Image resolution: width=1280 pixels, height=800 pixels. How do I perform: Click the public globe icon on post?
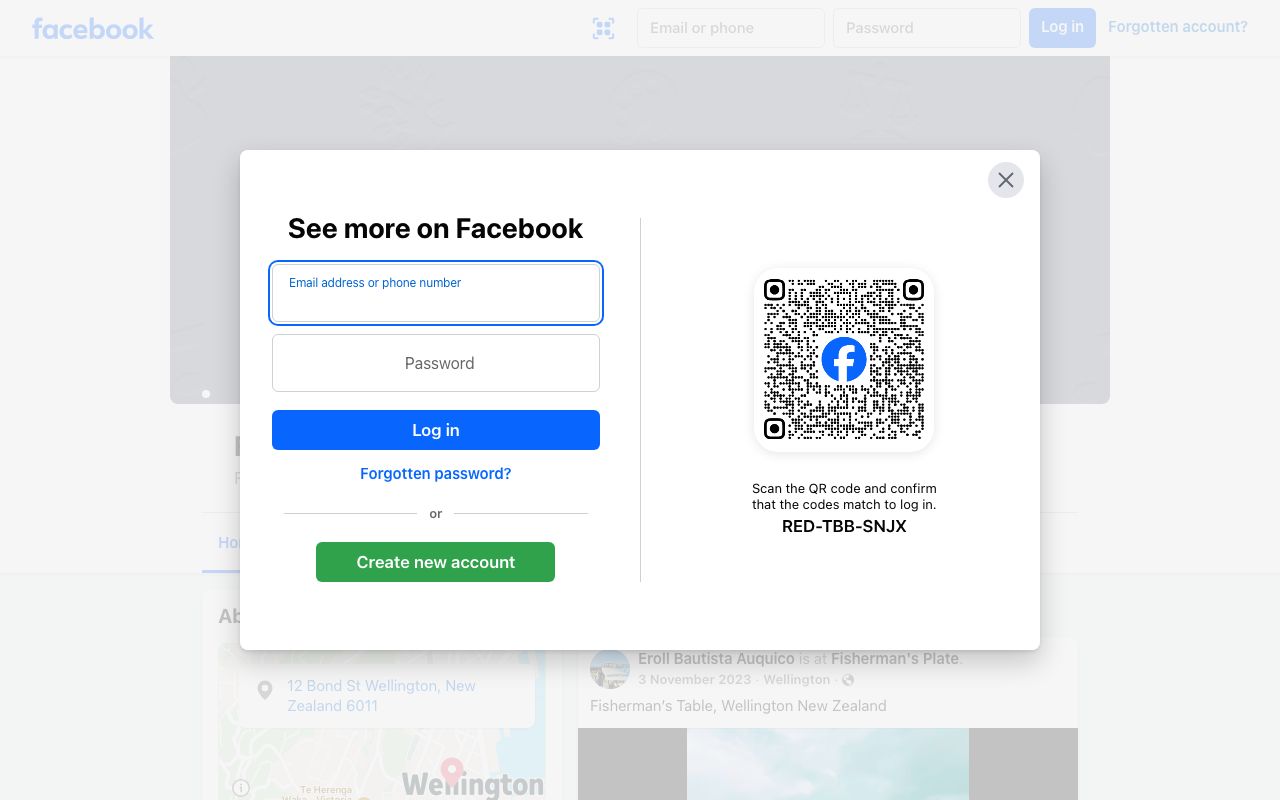(x=848, y=680)
